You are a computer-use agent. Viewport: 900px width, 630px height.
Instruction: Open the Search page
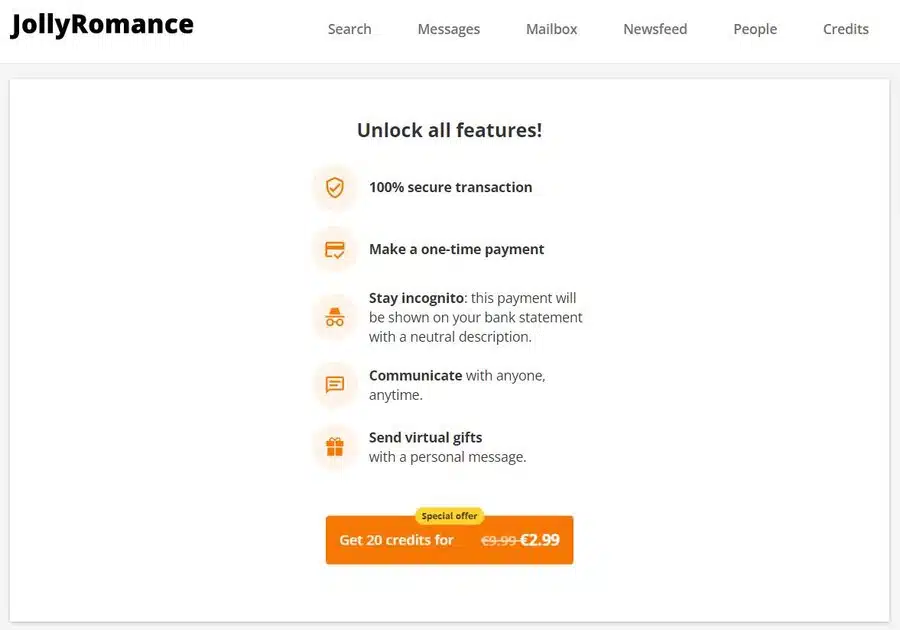click(x=350, y=29)
